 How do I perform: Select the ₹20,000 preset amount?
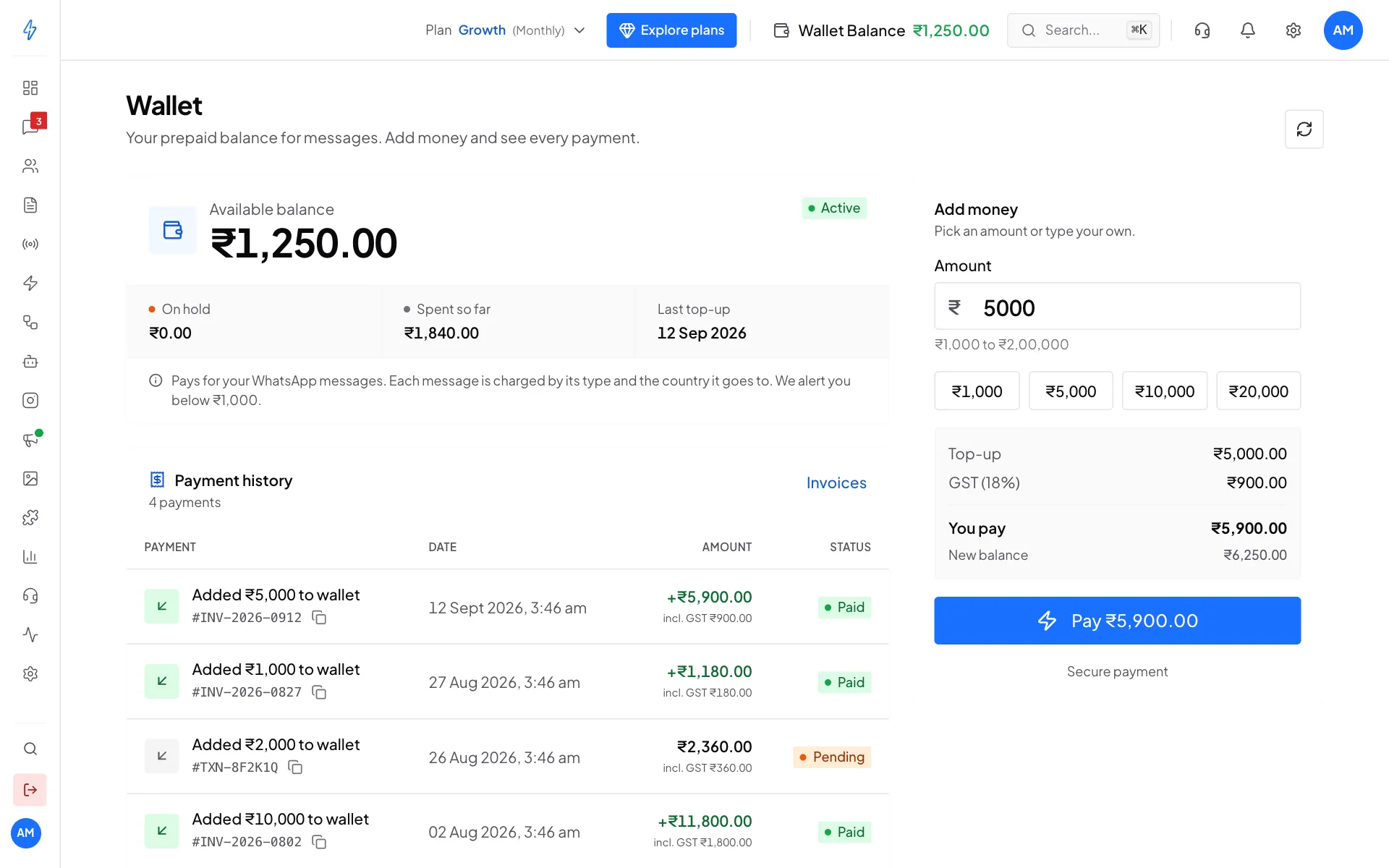[1259, 391]
